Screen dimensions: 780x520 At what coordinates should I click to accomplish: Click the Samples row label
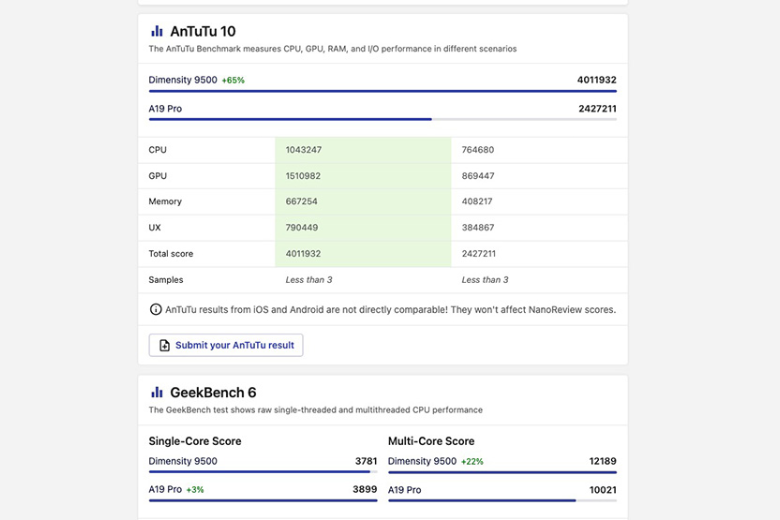(166, 280)
